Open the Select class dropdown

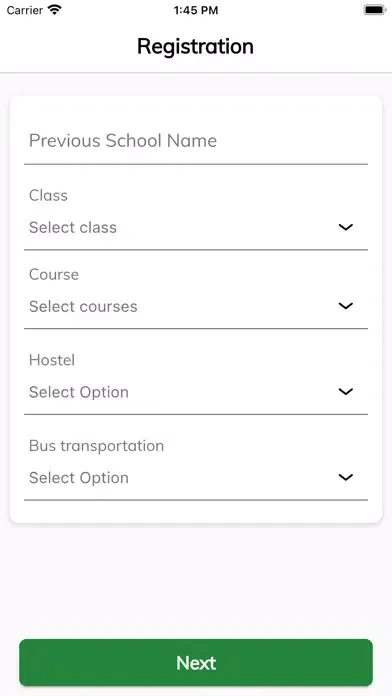(196, 228)
